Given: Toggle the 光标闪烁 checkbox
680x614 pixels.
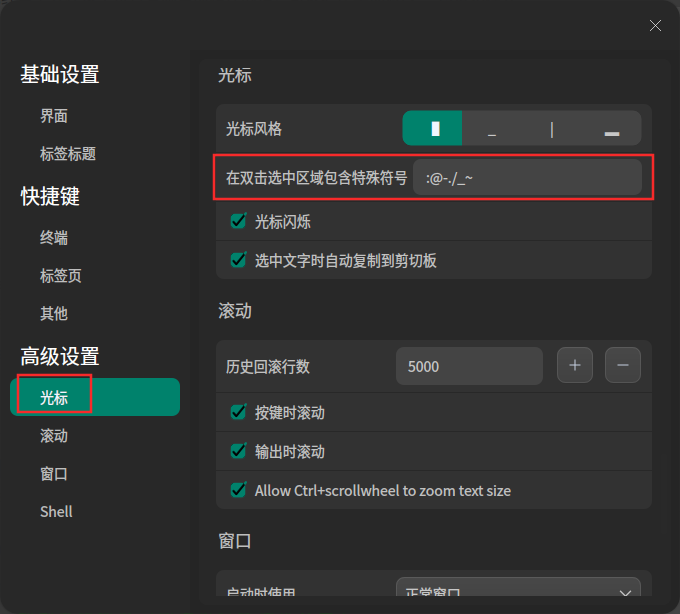Looking at the screenshot, I should (239, 221).
